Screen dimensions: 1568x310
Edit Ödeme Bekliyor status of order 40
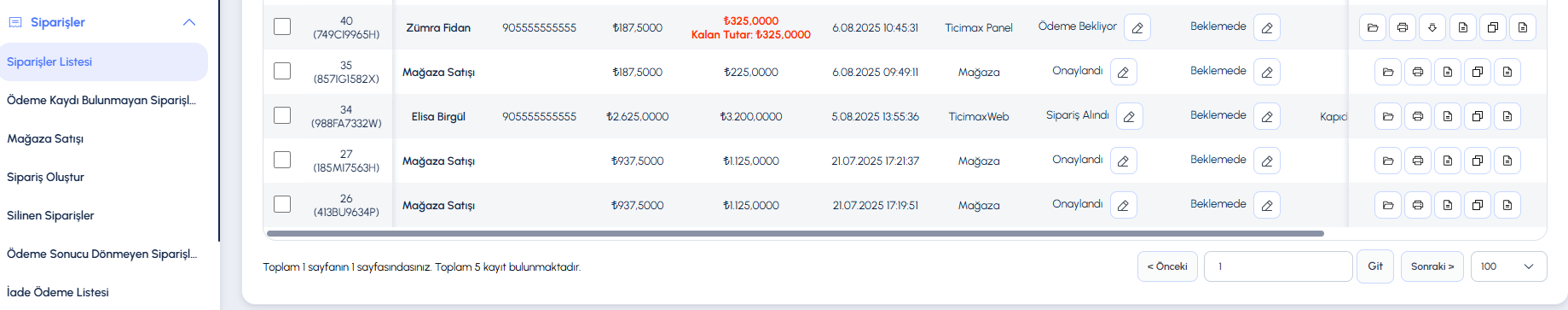click(1137, 28)
